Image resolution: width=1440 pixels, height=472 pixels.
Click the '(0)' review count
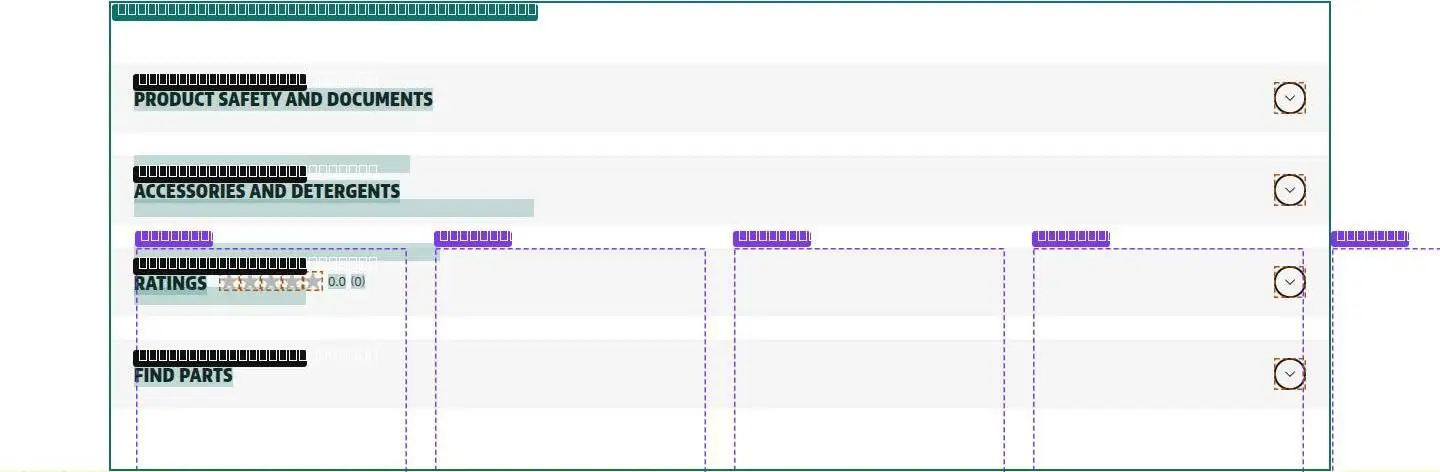coord(358,282)
